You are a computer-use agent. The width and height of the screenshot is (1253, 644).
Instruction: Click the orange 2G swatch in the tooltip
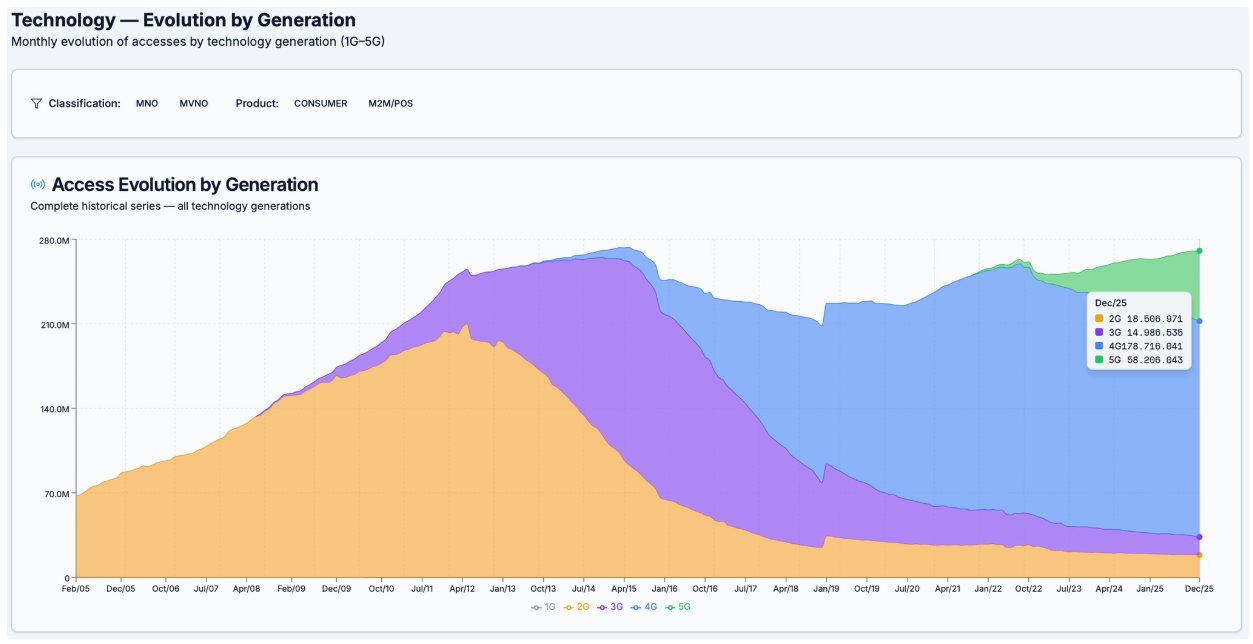(x=1099, y=318)
